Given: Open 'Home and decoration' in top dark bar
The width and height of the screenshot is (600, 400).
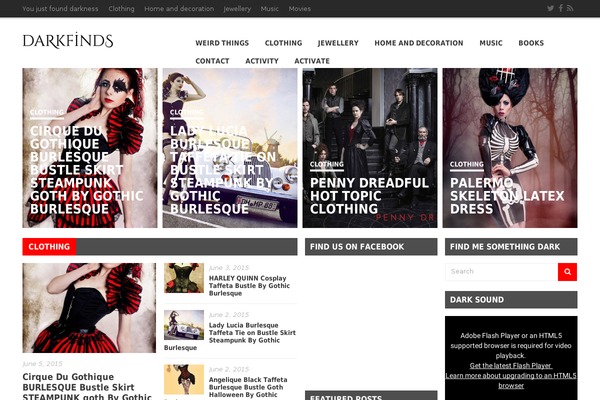Looking at the screenshot, I should pyautogui.click(x=179, y=8).
